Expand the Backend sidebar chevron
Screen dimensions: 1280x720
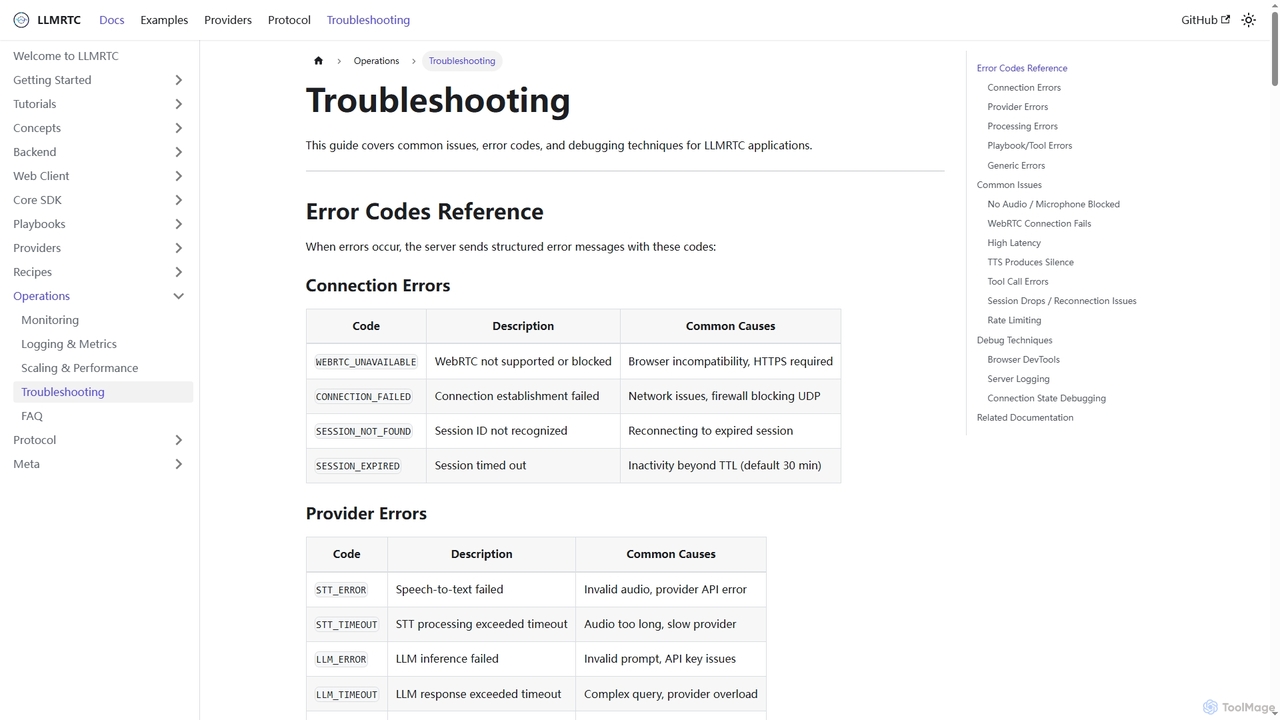178,152
